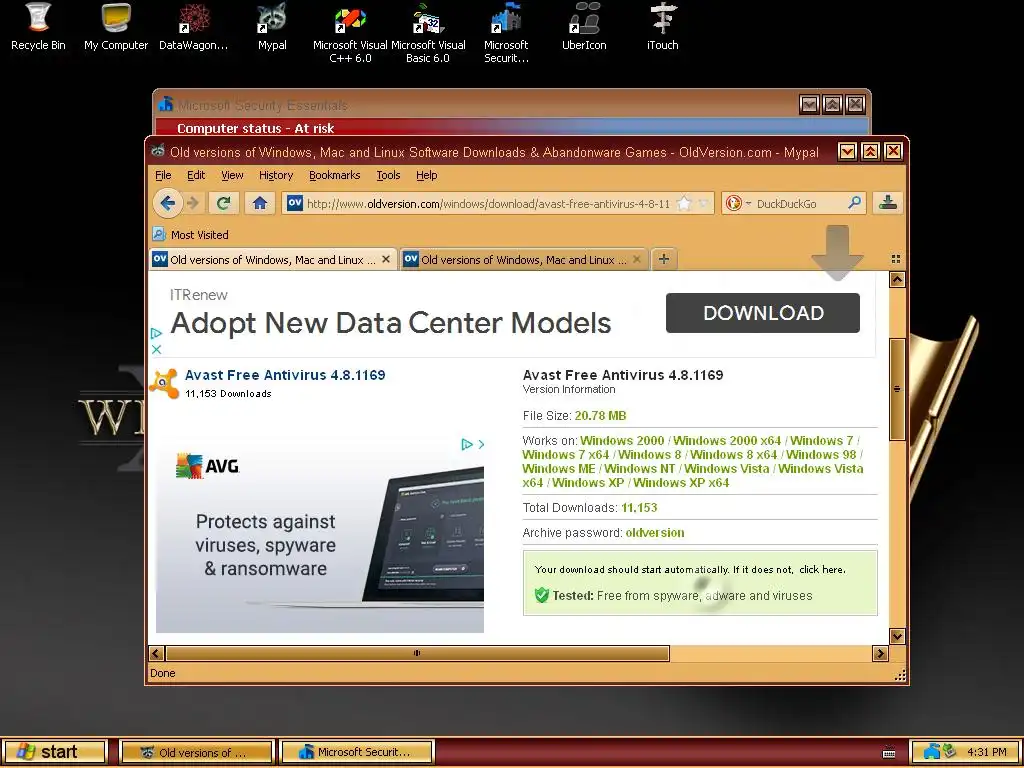Select Microsoft Visual Basic 6.0 shortcut
This screenshot has height=768, width=1024.
(428, 33)
